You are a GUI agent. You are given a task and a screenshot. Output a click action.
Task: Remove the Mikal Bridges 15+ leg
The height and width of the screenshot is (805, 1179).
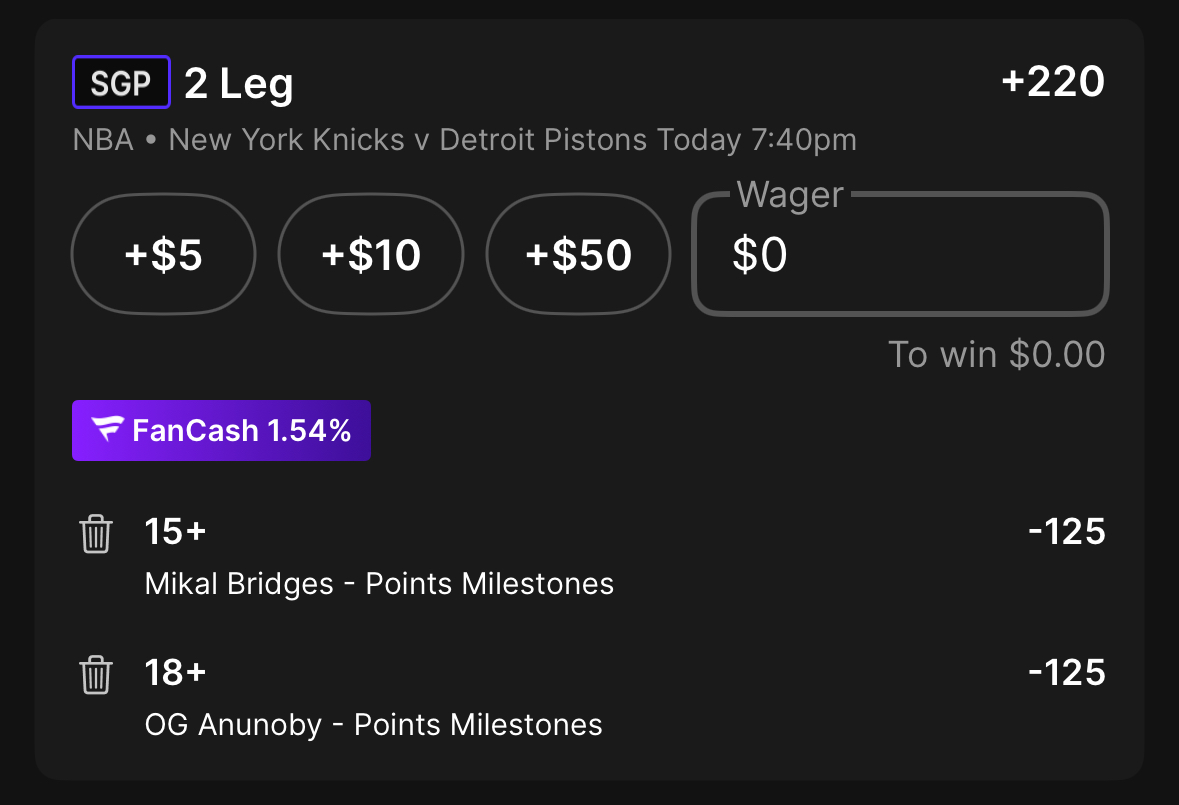96,534
